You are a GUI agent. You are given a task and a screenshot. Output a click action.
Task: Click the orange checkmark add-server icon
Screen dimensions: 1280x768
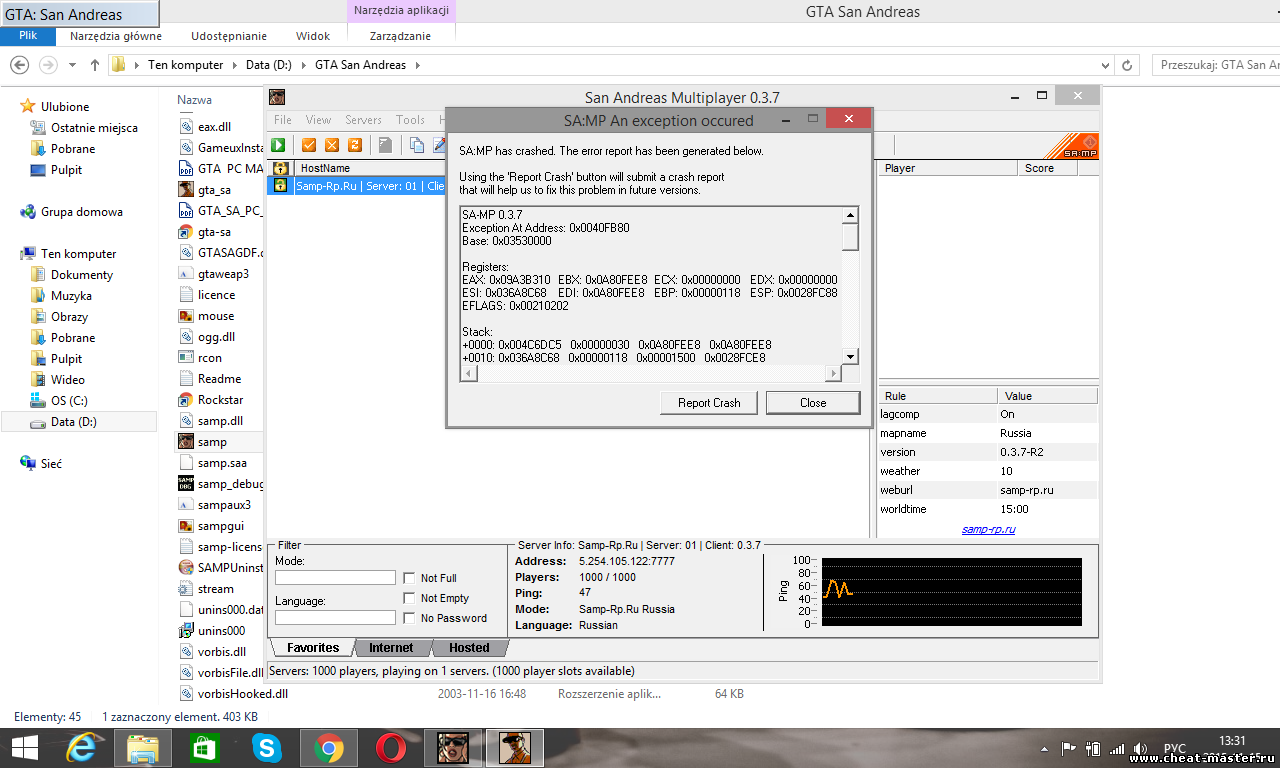[309, 145]
